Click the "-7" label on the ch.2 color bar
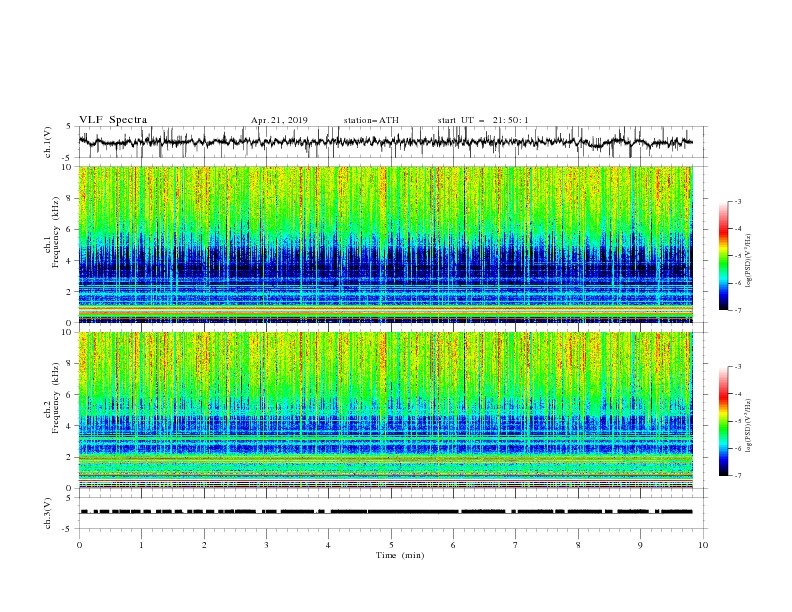This screenshot has width=792, height=612. click(x=737, y=476)
